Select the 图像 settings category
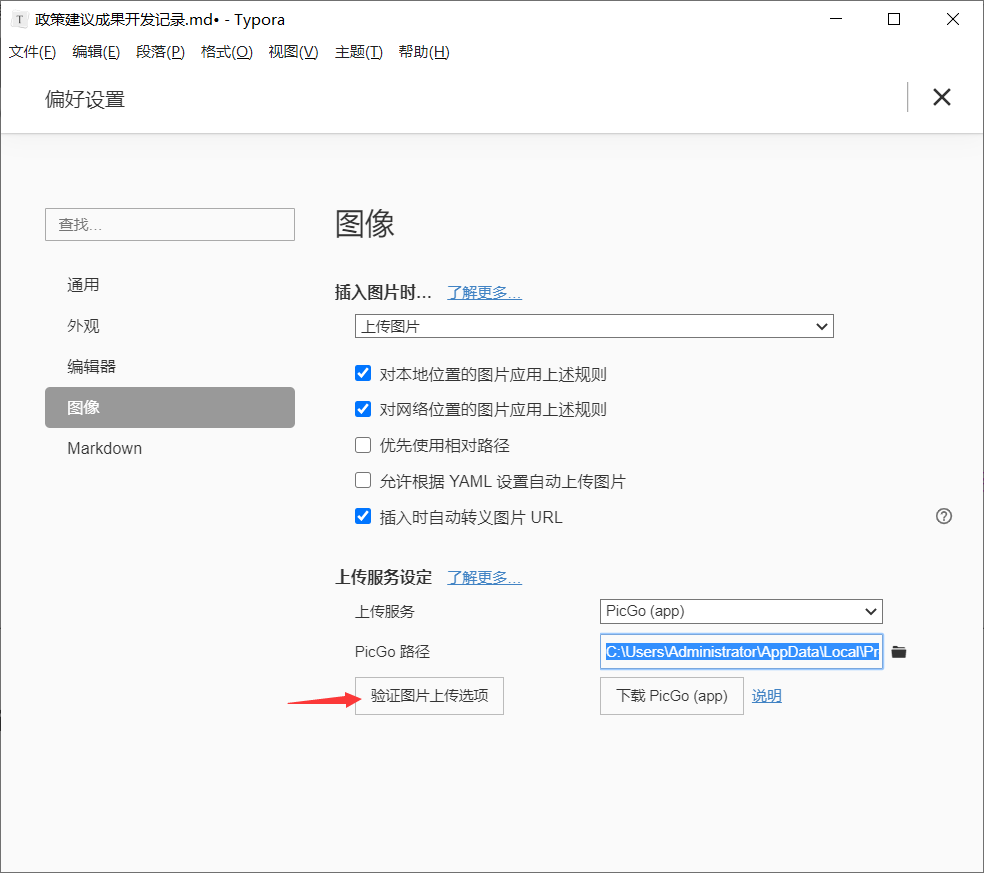The image size is (984, 873). pos(169,407)
